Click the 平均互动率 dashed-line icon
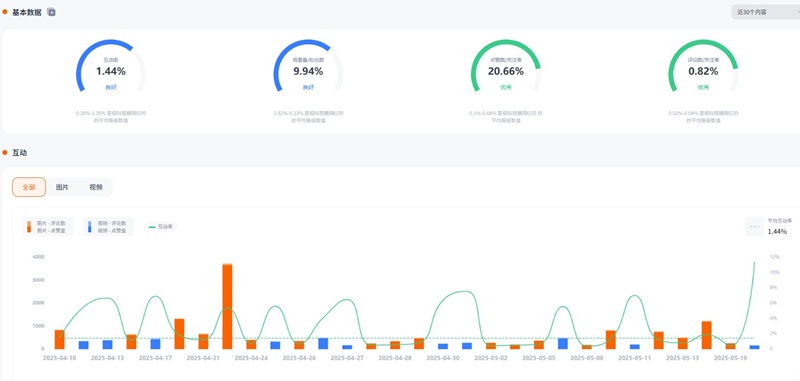 pos(755,226)
